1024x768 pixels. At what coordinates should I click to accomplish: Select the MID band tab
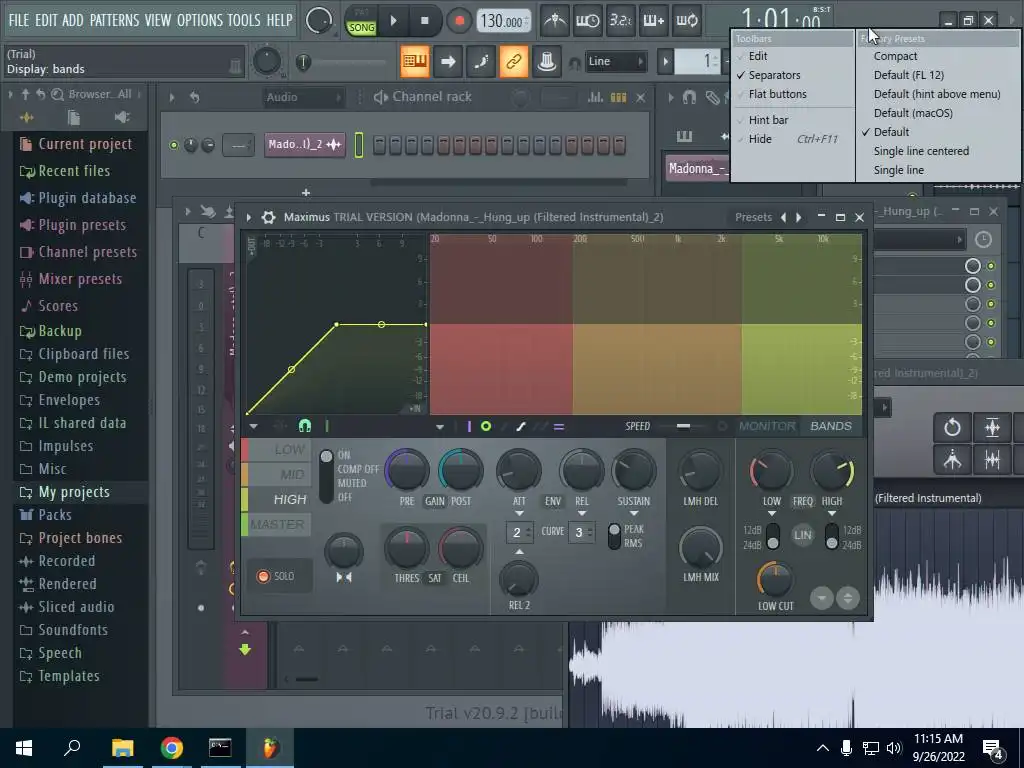pyautogui.click(x=277, y=475)
